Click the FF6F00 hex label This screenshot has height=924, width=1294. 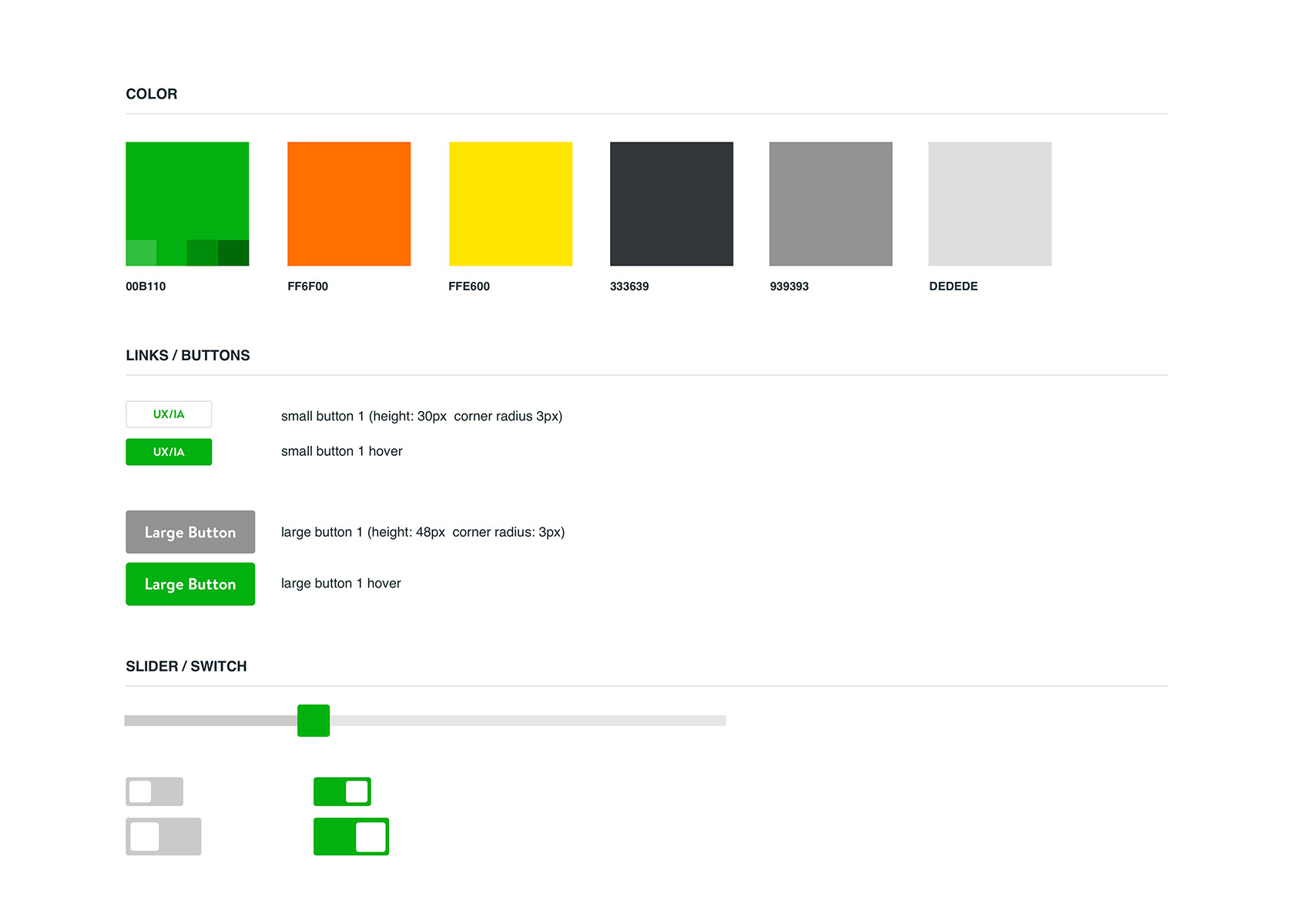point(308,286)
